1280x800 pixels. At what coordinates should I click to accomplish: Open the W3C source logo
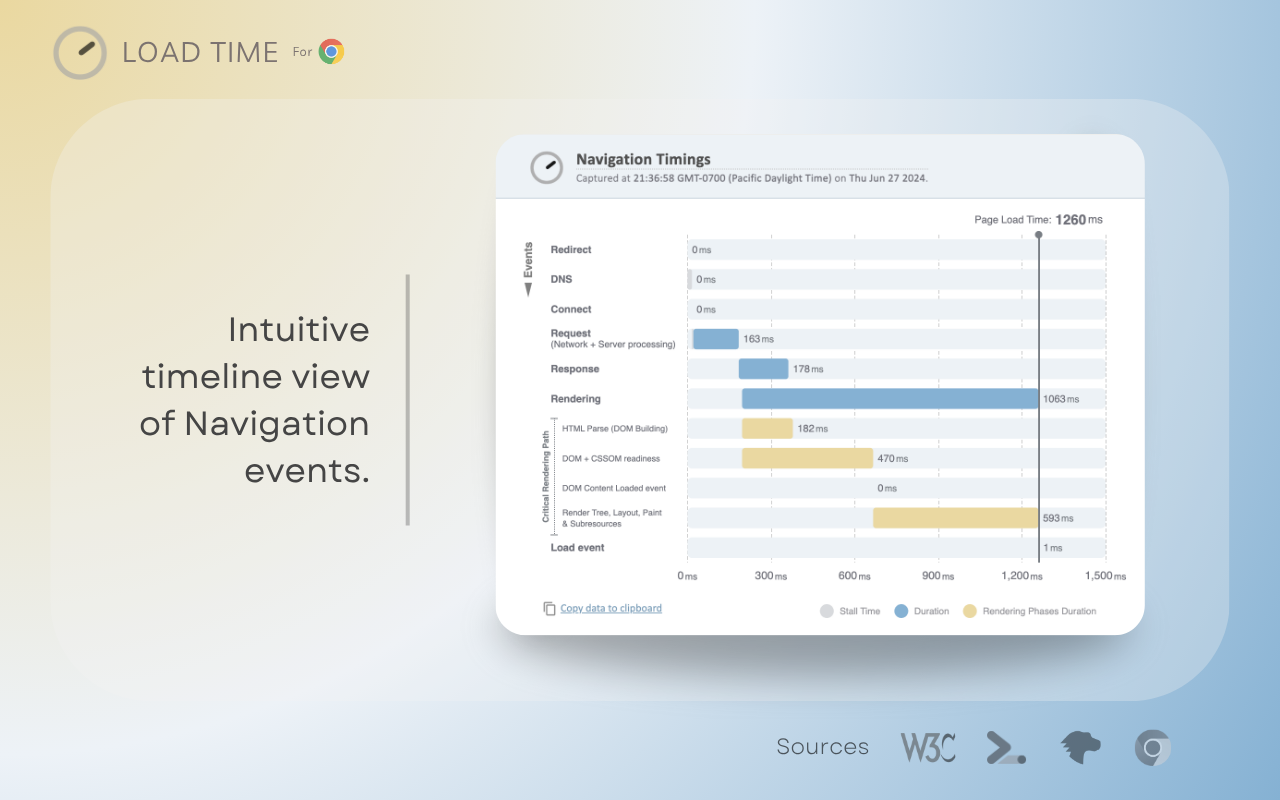point(927,747)
